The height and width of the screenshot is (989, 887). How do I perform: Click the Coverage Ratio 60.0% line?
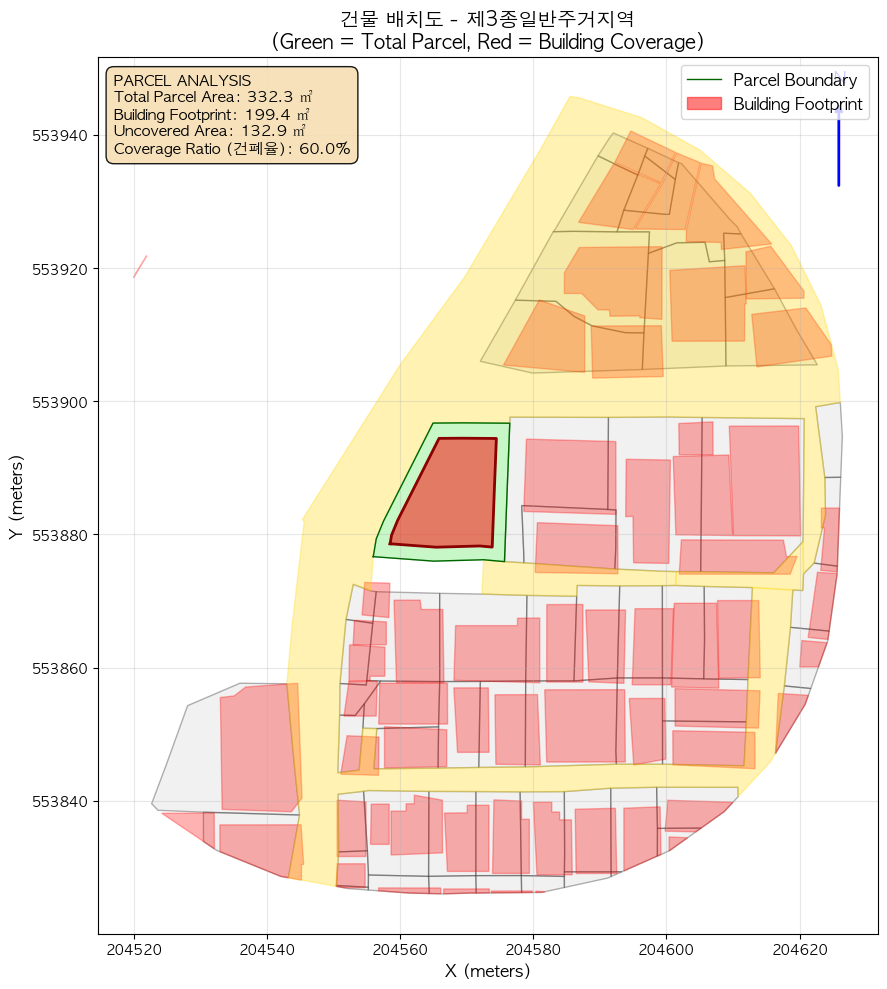[x=232, y=149]
